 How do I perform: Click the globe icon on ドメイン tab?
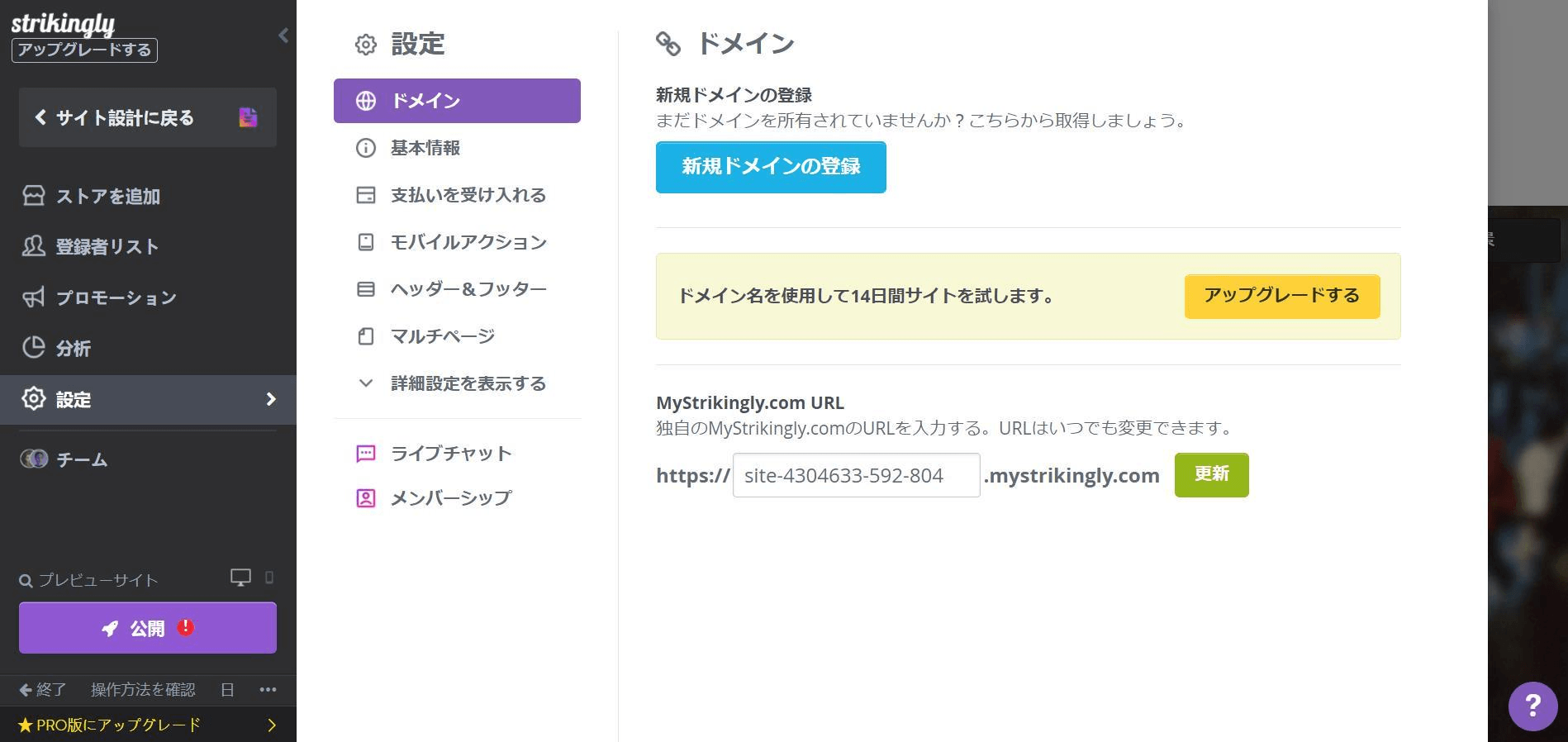coord(366,101)
